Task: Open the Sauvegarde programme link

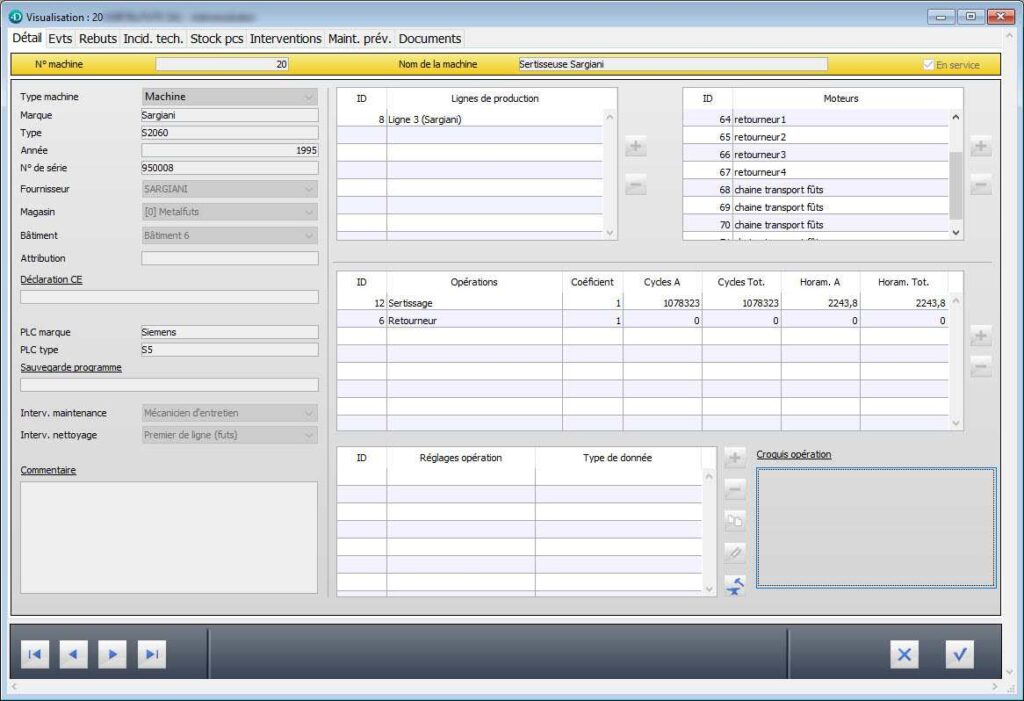Action: [71, 368]
